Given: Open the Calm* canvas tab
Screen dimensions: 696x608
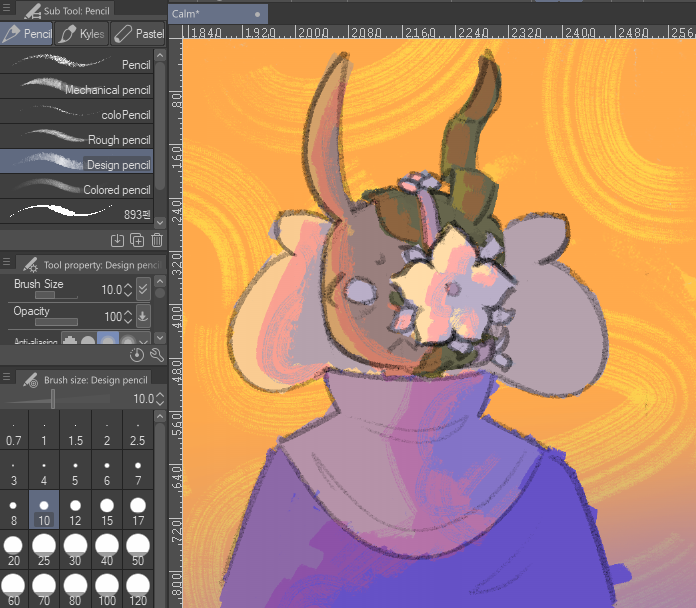Looking at the screenshot, I should click(x=218, y=14).
